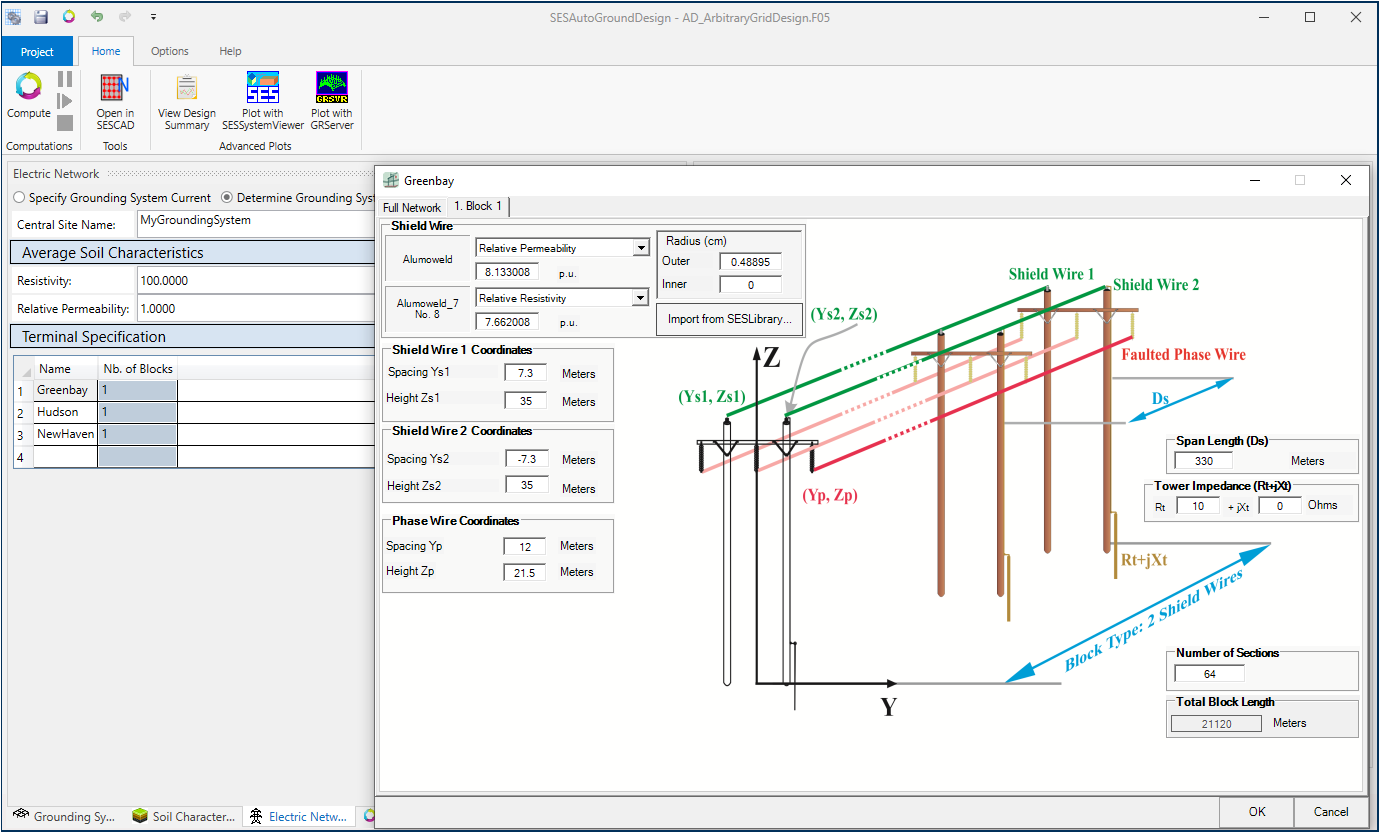Screen dimensions: 1379x832
Task: Click OK in the Greenbay dialog
Action: pyautogui.click(x=1257, y=811)
